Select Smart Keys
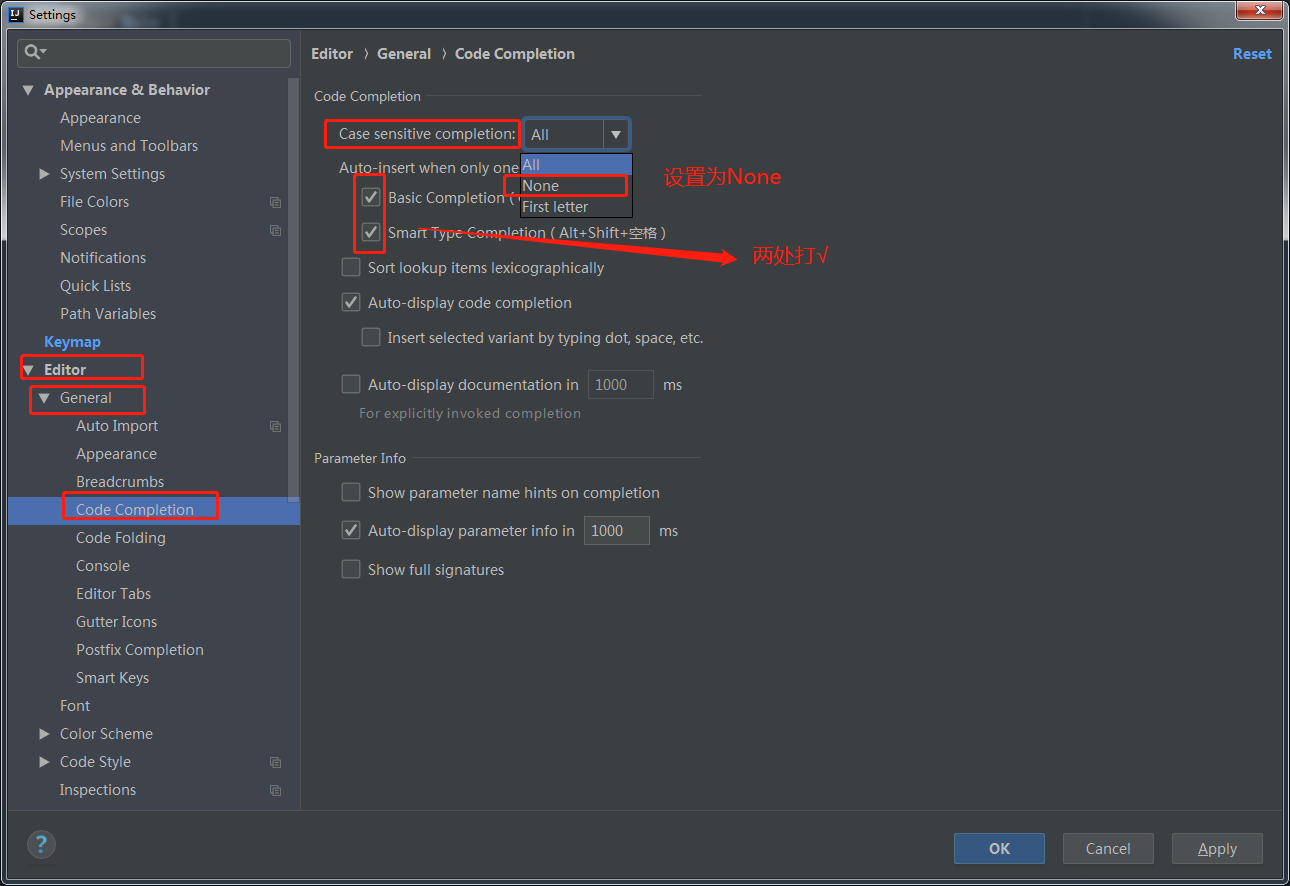The image size is (1290, 886). [x=112, y=678]
